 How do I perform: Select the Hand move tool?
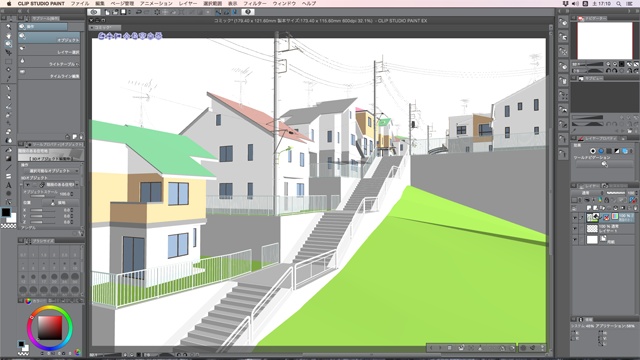(8, 36)
